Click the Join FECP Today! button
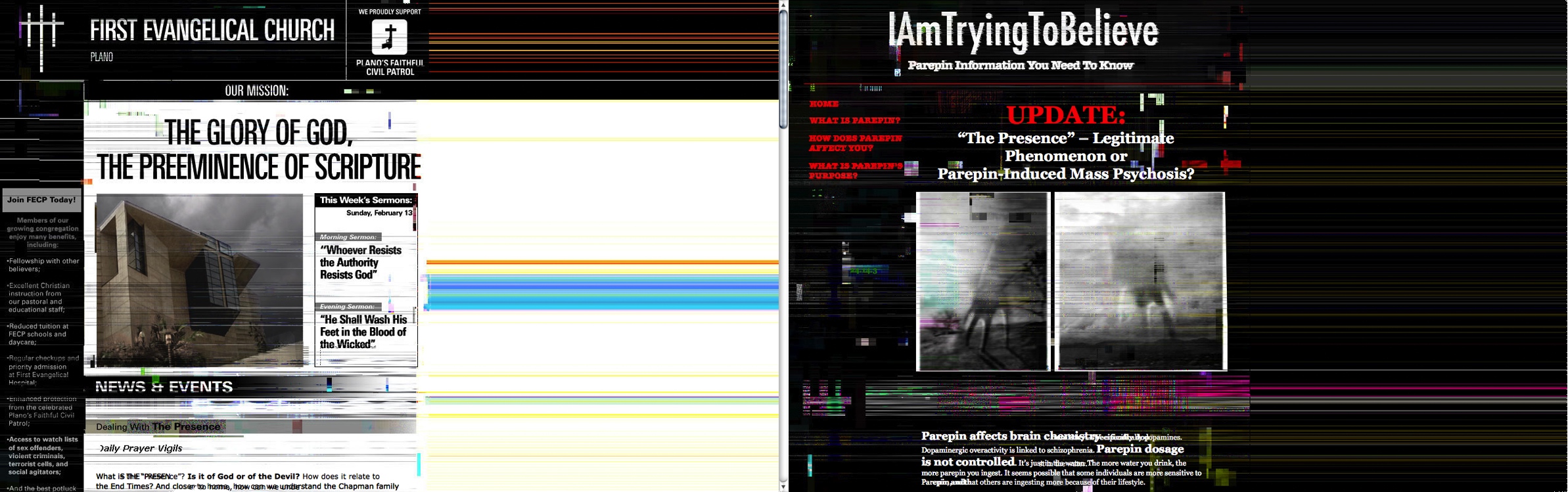The width and height of the screenshot is (1568, 492). point(42,200)
